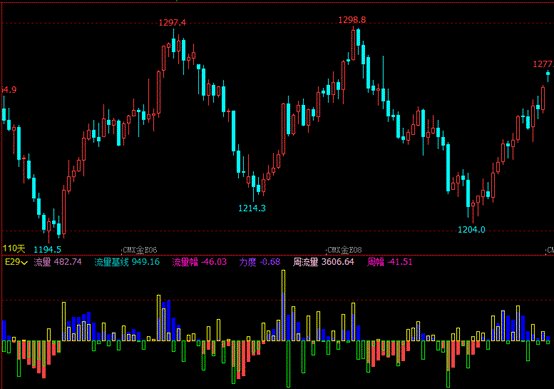Select the 流量基线 949.16 readout
The image size is (554, 389).
point(127,262)
